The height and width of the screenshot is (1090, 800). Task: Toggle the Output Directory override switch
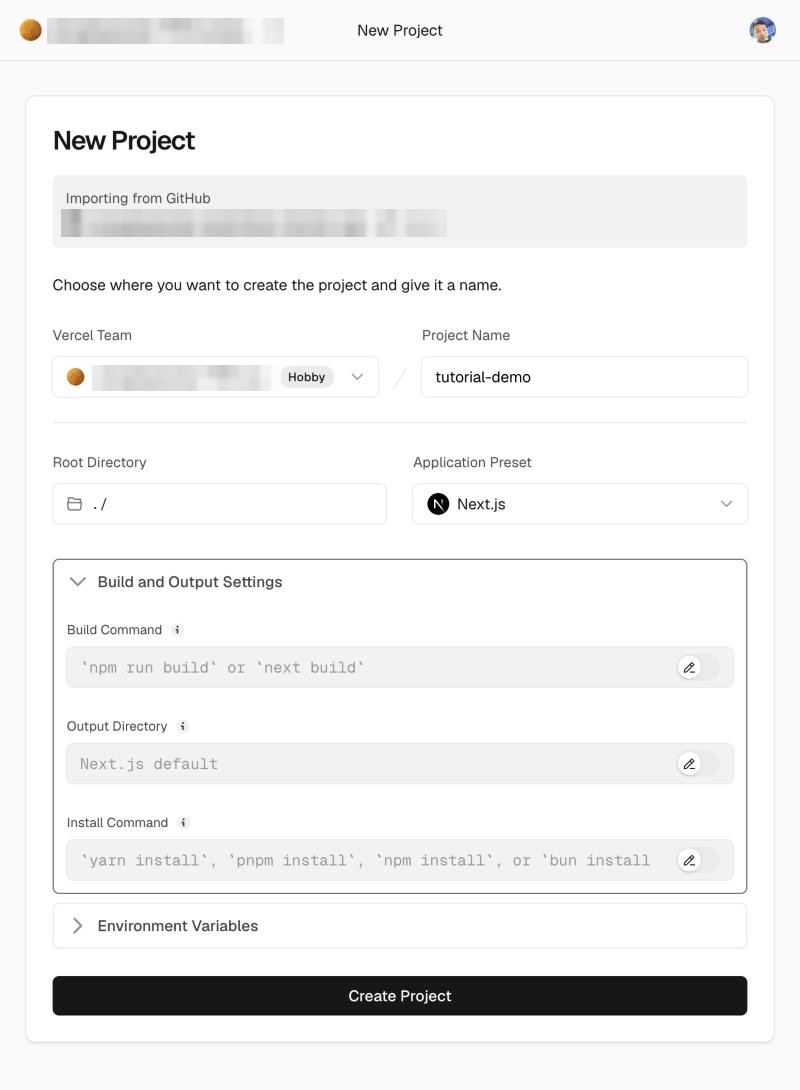pos(699,764)
